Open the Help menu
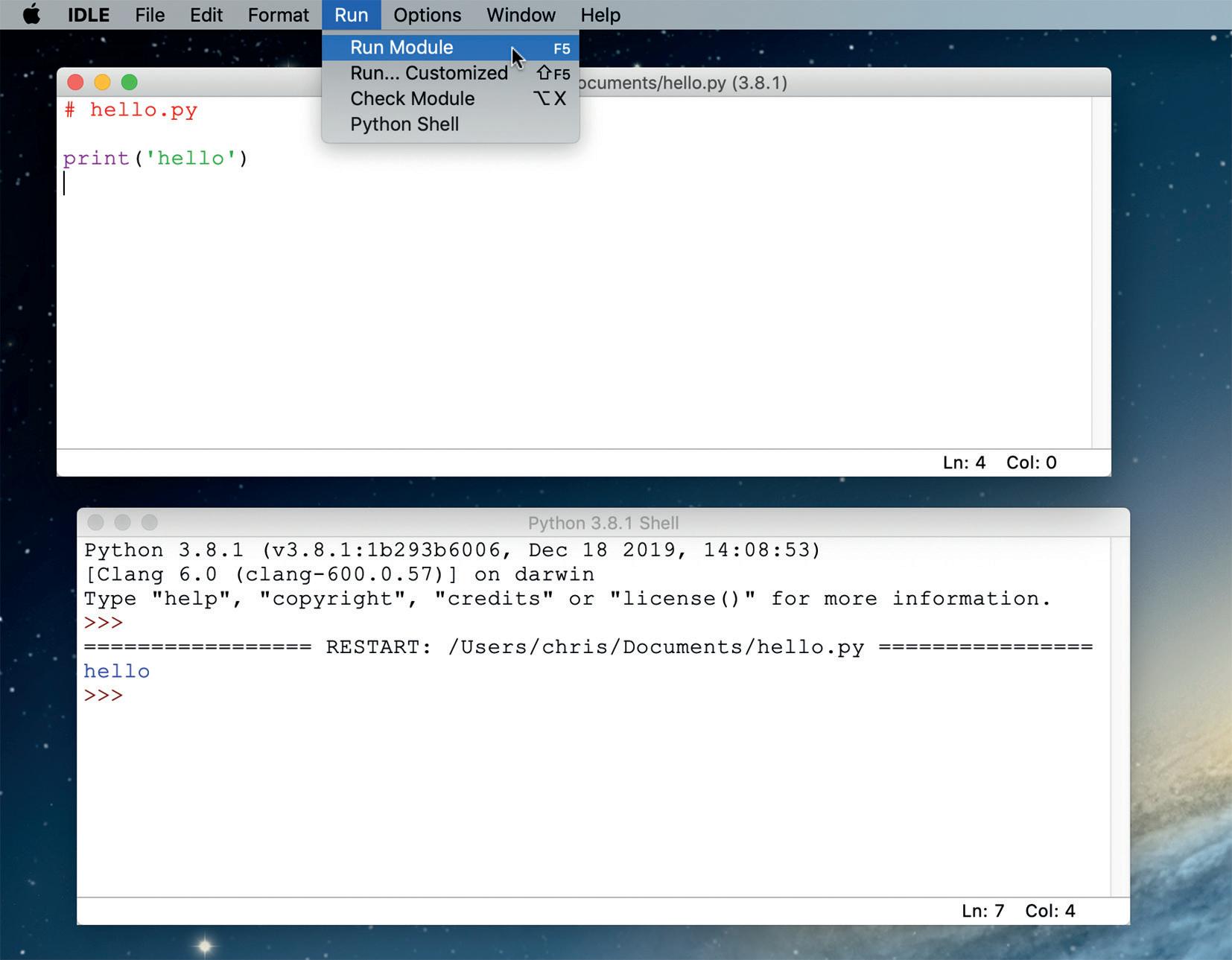This screenshot has width=1232, height=960. point(600,15)
